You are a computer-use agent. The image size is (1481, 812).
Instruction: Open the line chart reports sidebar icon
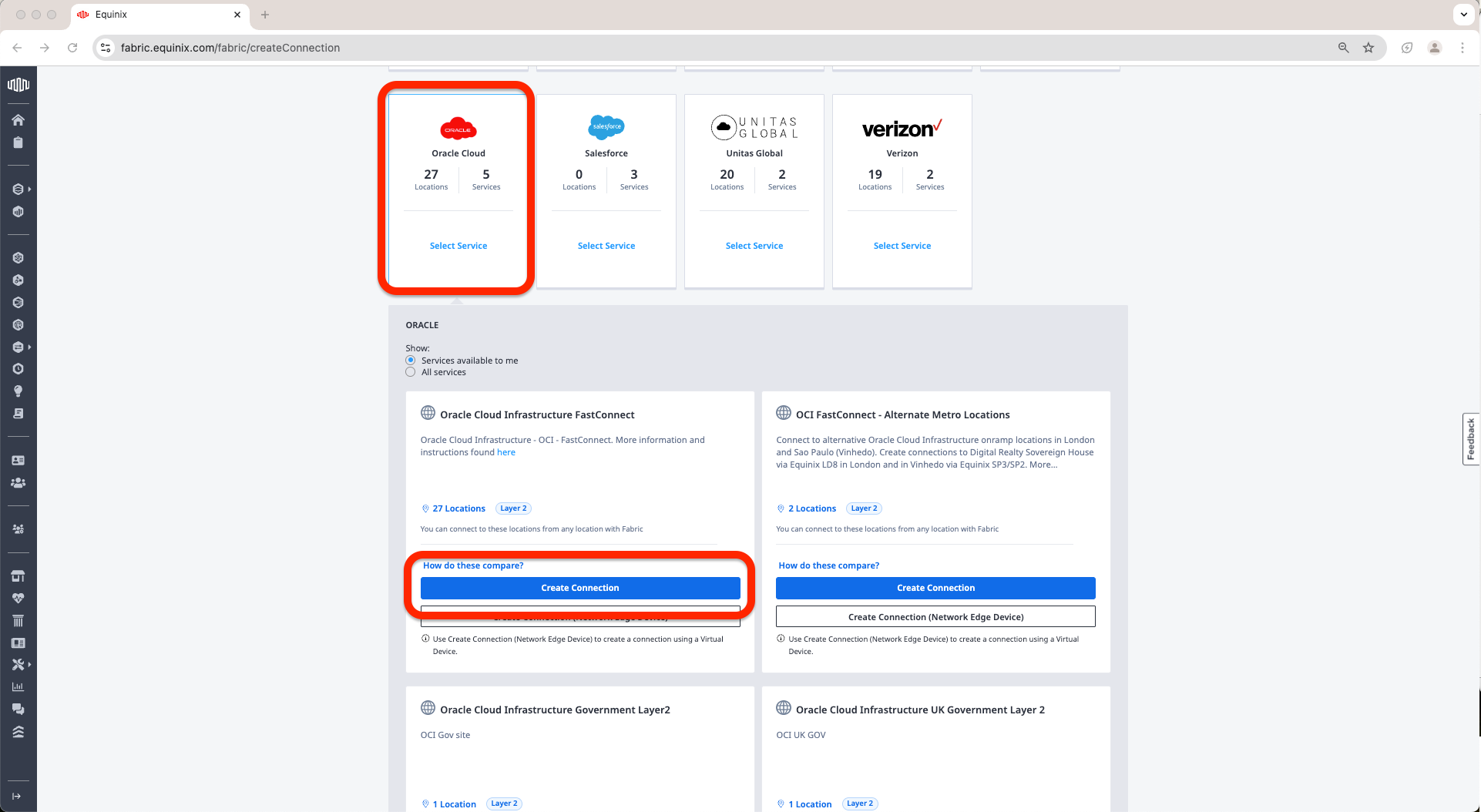[x=18, y=687]
